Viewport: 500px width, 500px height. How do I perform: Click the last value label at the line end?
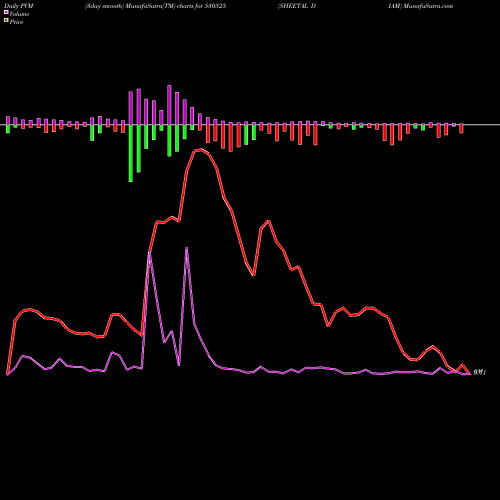click(x=480, y=372)
